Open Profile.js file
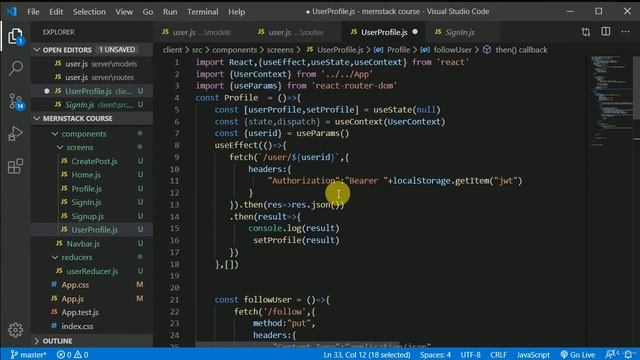 (92, 189)
